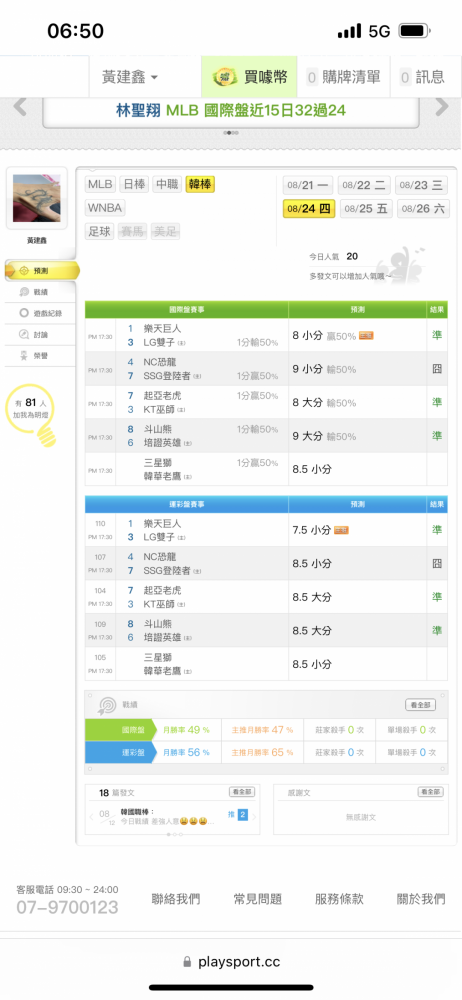Screen dimensions: 462x1000
Task: Click the right carousel arrow on banner
Action: pyautogui.click(x=442, y=107)
